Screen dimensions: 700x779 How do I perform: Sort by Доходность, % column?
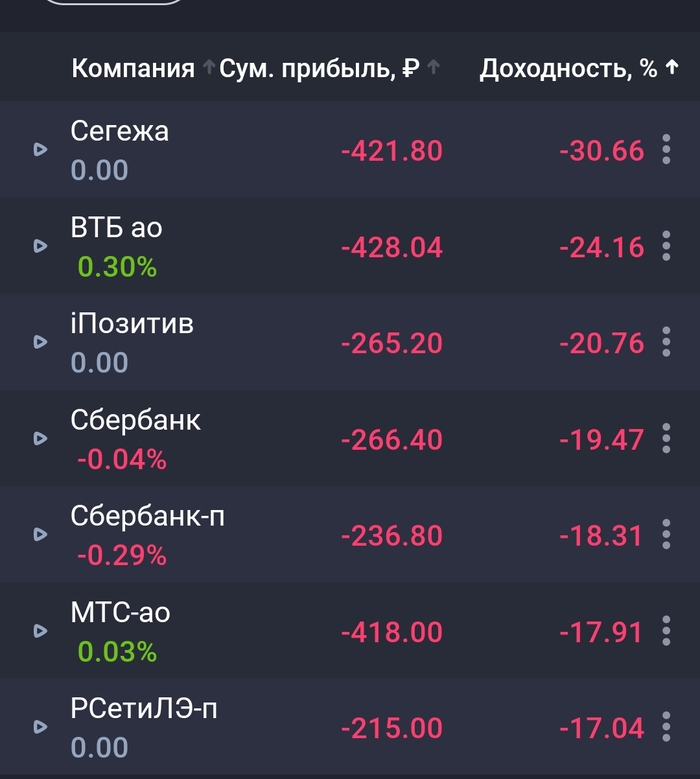(x=568, y=68)
